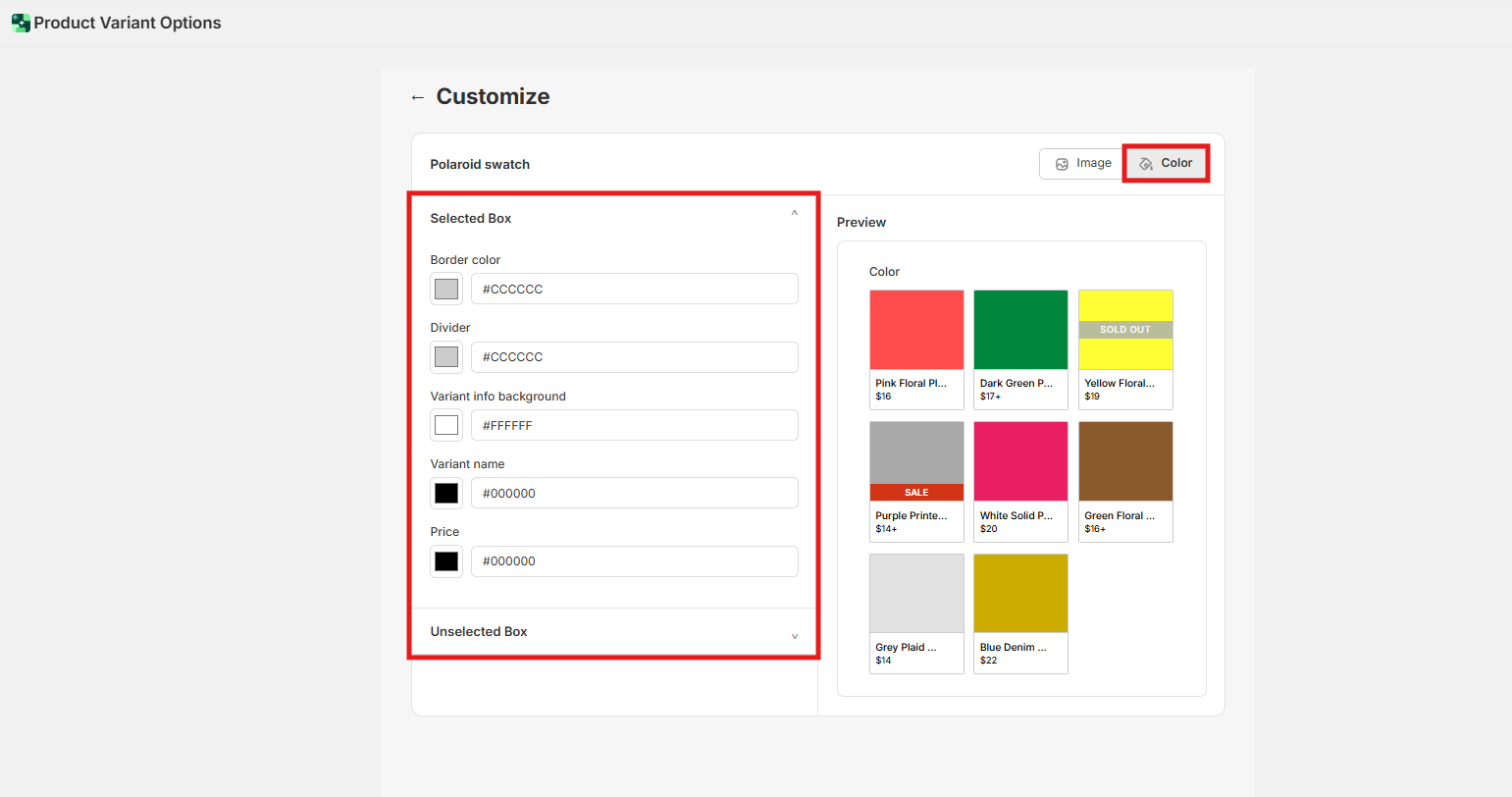The height and width of the screenshot is (797, 1512).
Task: Click the Product Variant Options app logo
Action: point(21,23)
